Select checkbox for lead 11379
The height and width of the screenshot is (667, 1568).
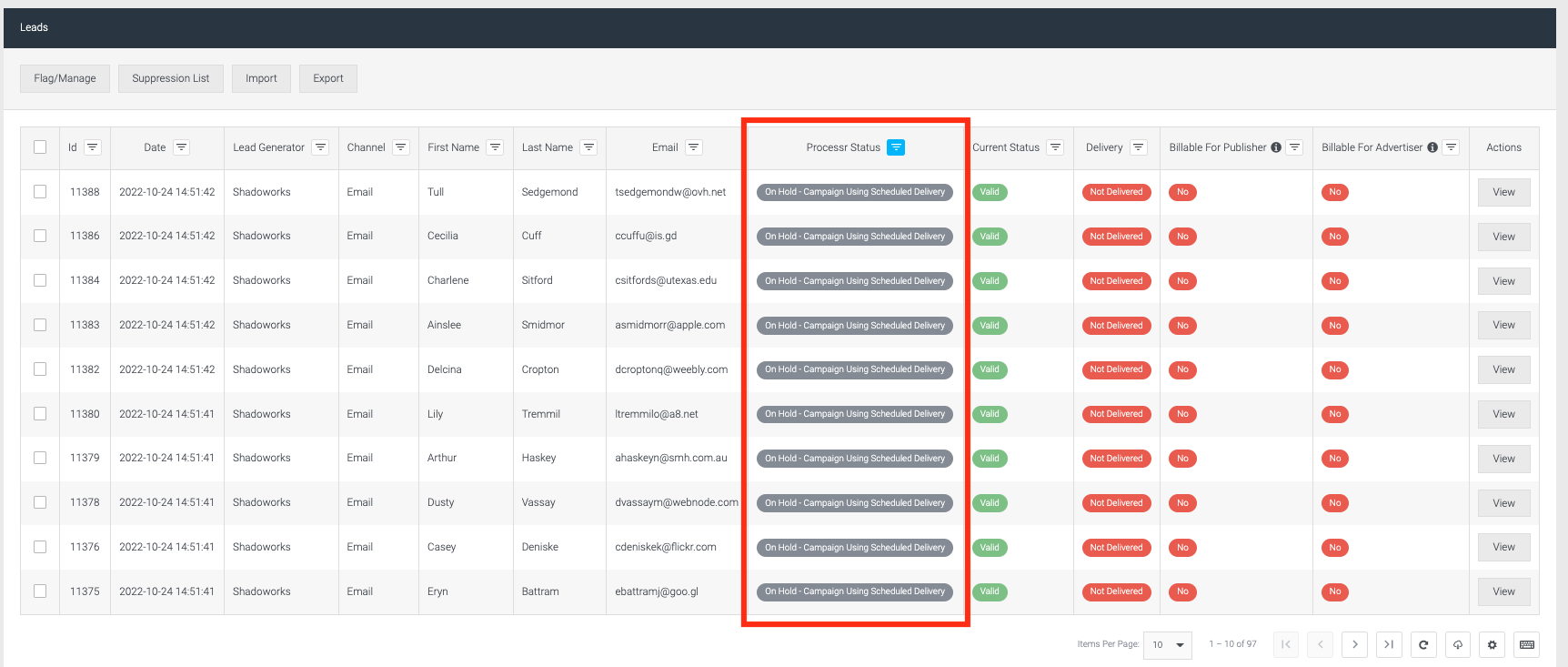pyautogui.click(x=40, y=458)
